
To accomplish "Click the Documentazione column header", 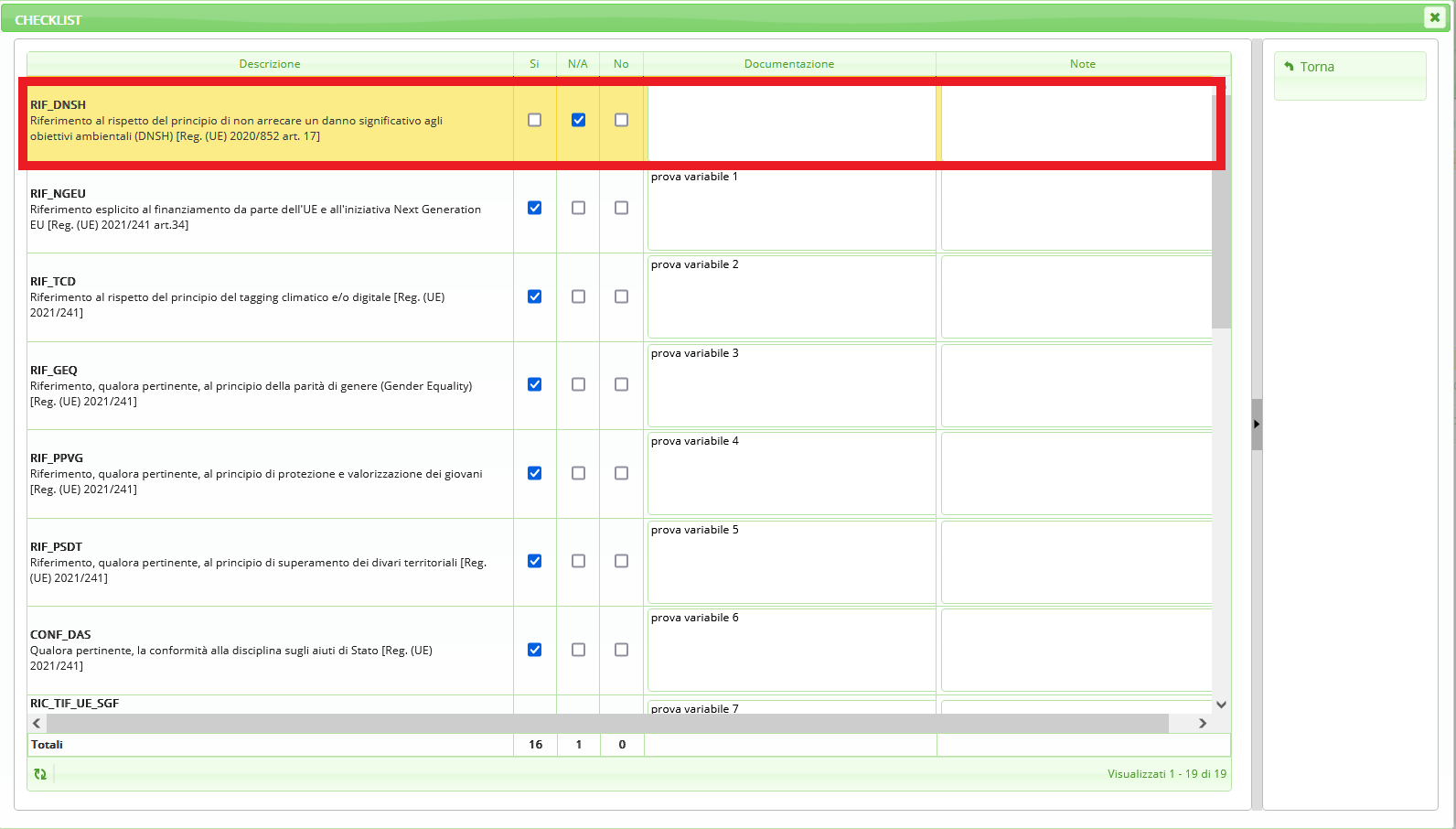I will (x=788, y=64).
